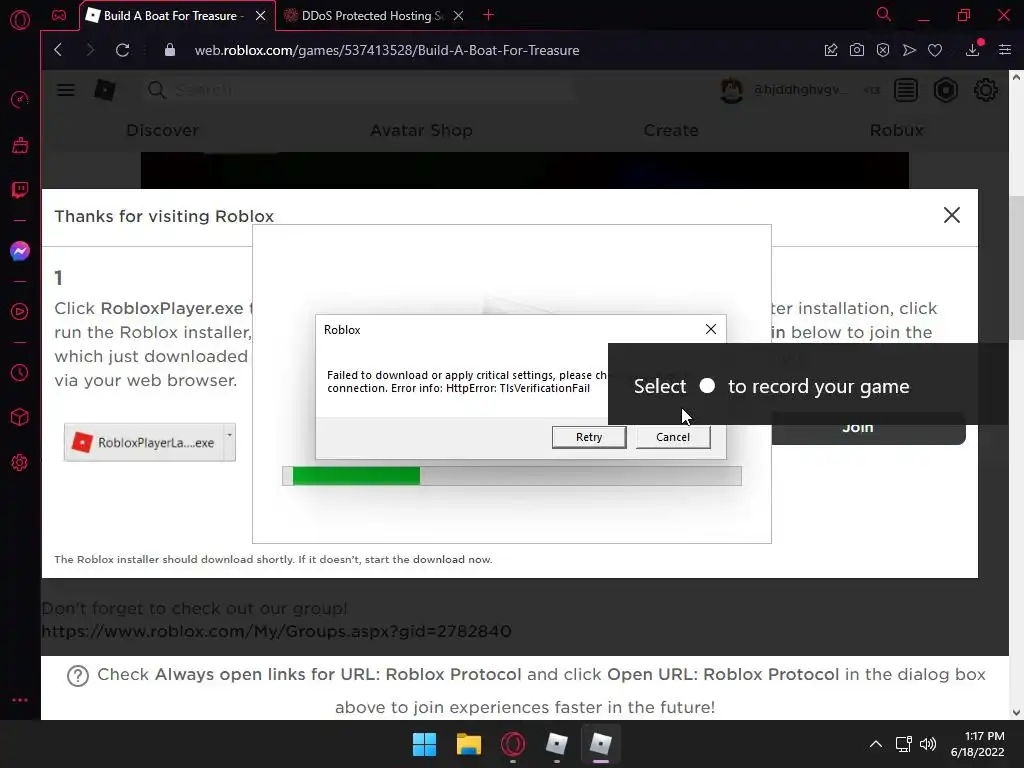Image resolution: width=1024 pixels, height=768 pixels.
Task: Click the address bar URL
Action: tap(387, 50)
